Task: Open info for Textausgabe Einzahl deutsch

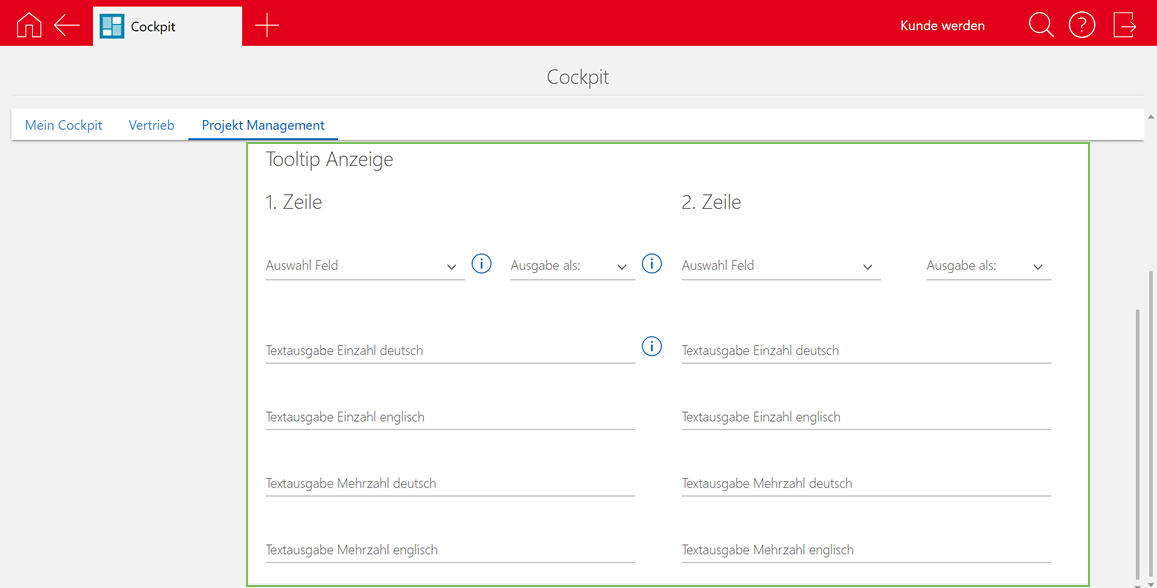Action: point(651,346)
